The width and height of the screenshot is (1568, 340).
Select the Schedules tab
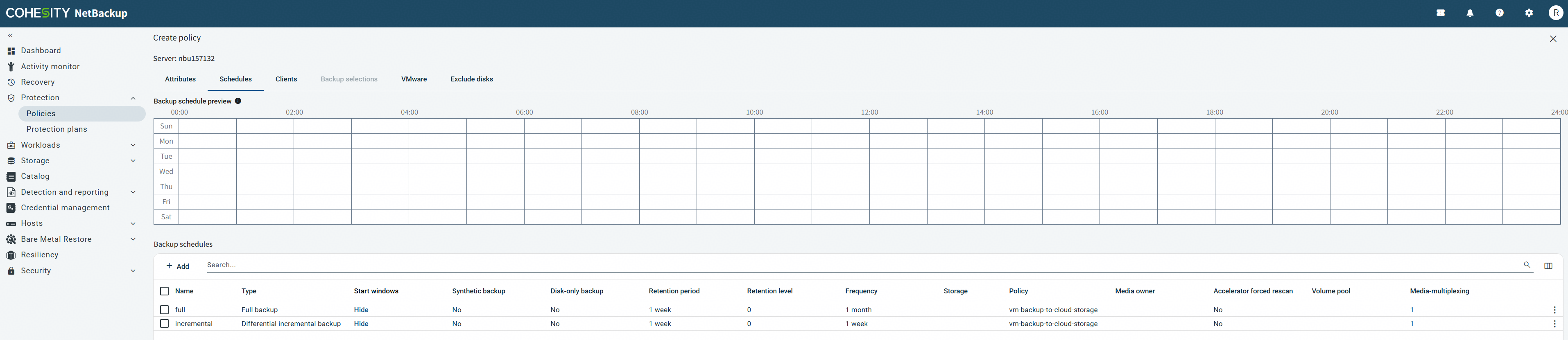click(235, 79)
